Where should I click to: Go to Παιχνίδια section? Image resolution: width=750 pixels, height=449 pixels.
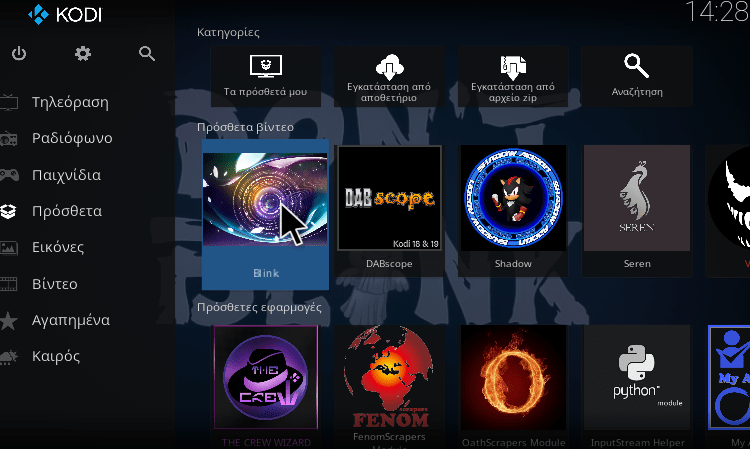click(66, 175)
